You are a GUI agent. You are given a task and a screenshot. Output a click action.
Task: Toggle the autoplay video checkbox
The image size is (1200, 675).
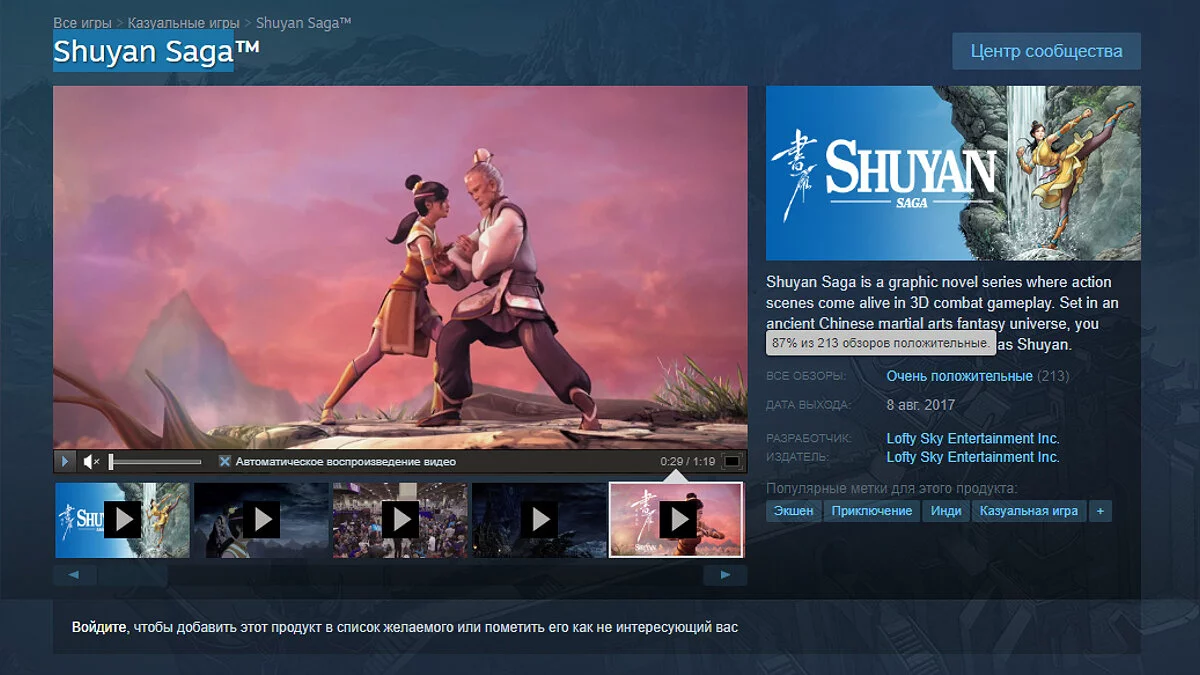tap(225, 461)
